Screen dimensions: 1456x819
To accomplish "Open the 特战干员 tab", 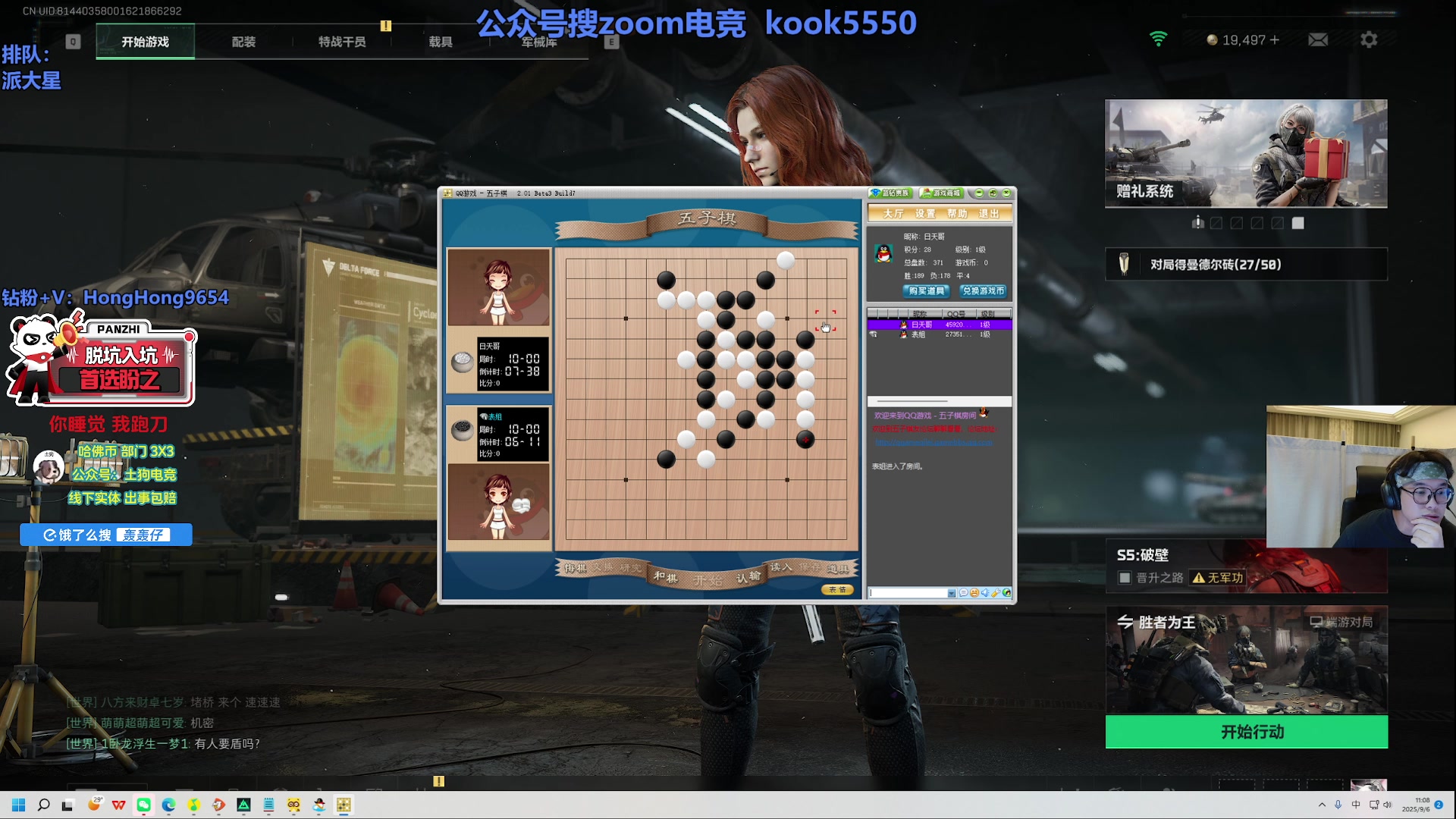I will point(342,42).
